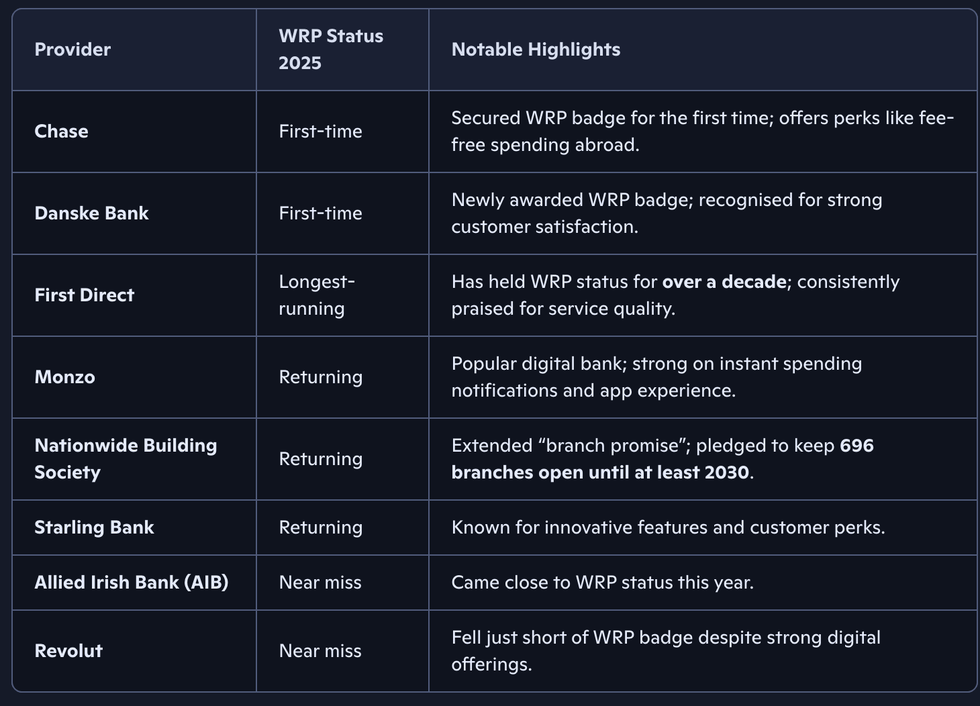Click the Provider column header

[x=73, y=49]
